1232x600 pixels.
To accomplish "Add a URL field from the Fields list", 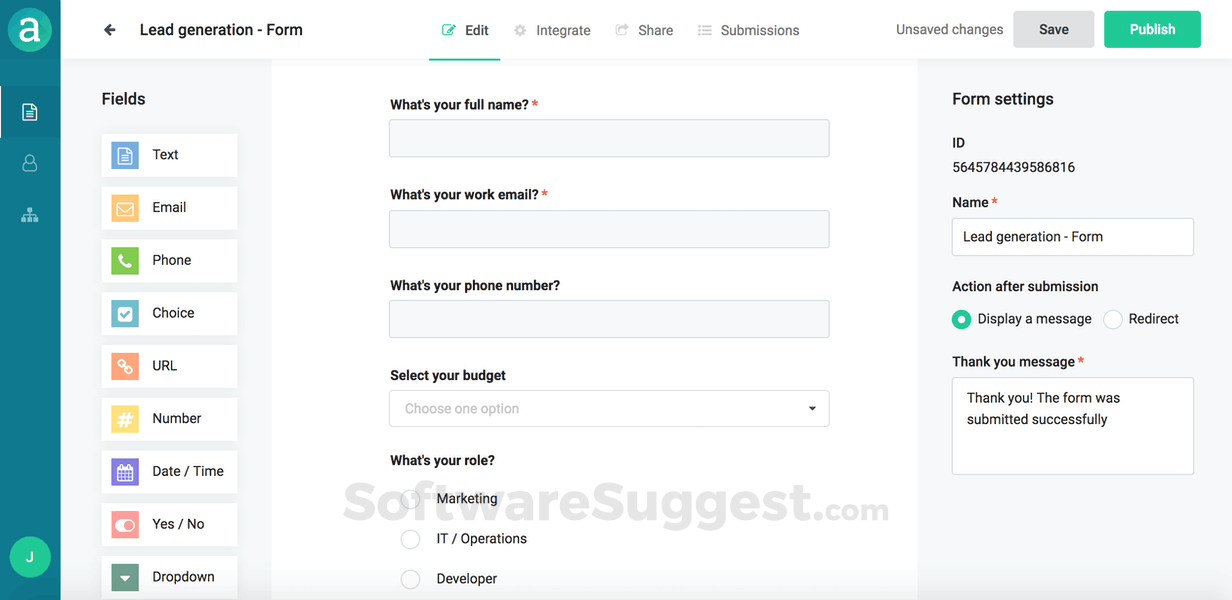I will (x=169, y=366).
